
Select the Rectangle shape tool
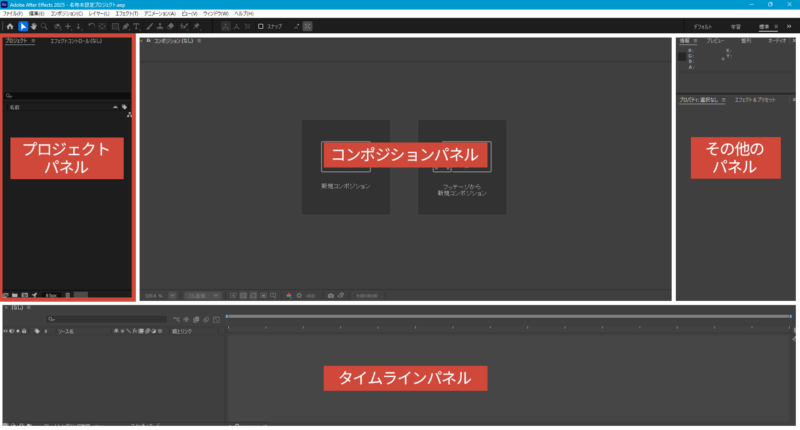115,27
